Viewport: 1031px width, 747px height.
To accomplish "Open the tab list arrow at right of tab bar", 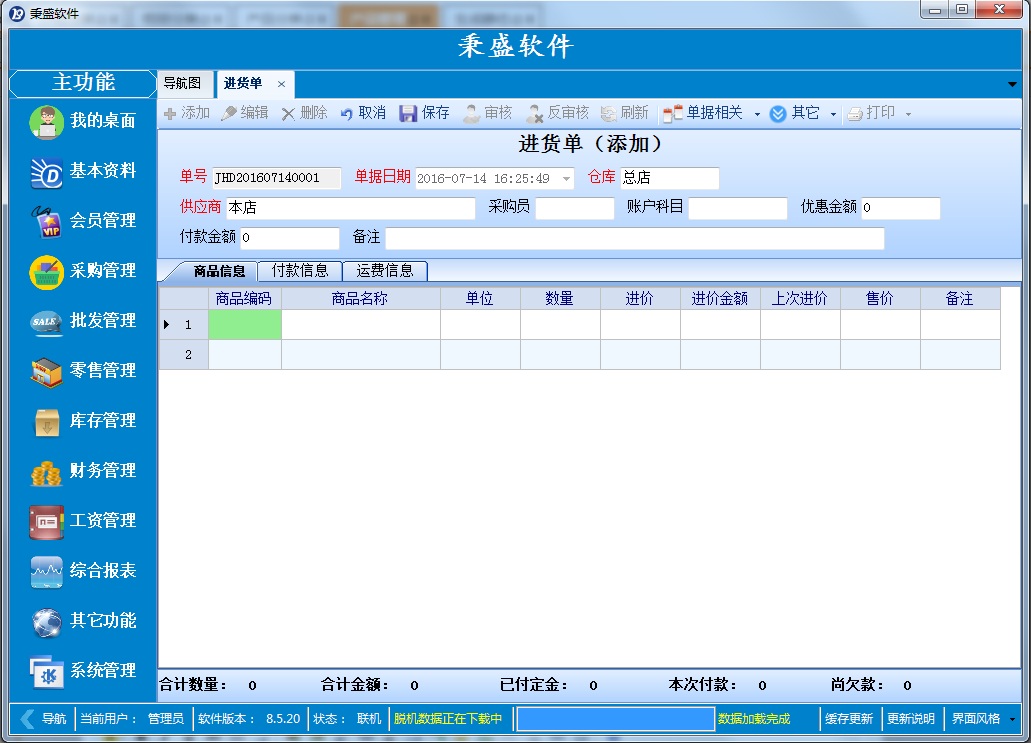I will click(x=1012, y=84).
